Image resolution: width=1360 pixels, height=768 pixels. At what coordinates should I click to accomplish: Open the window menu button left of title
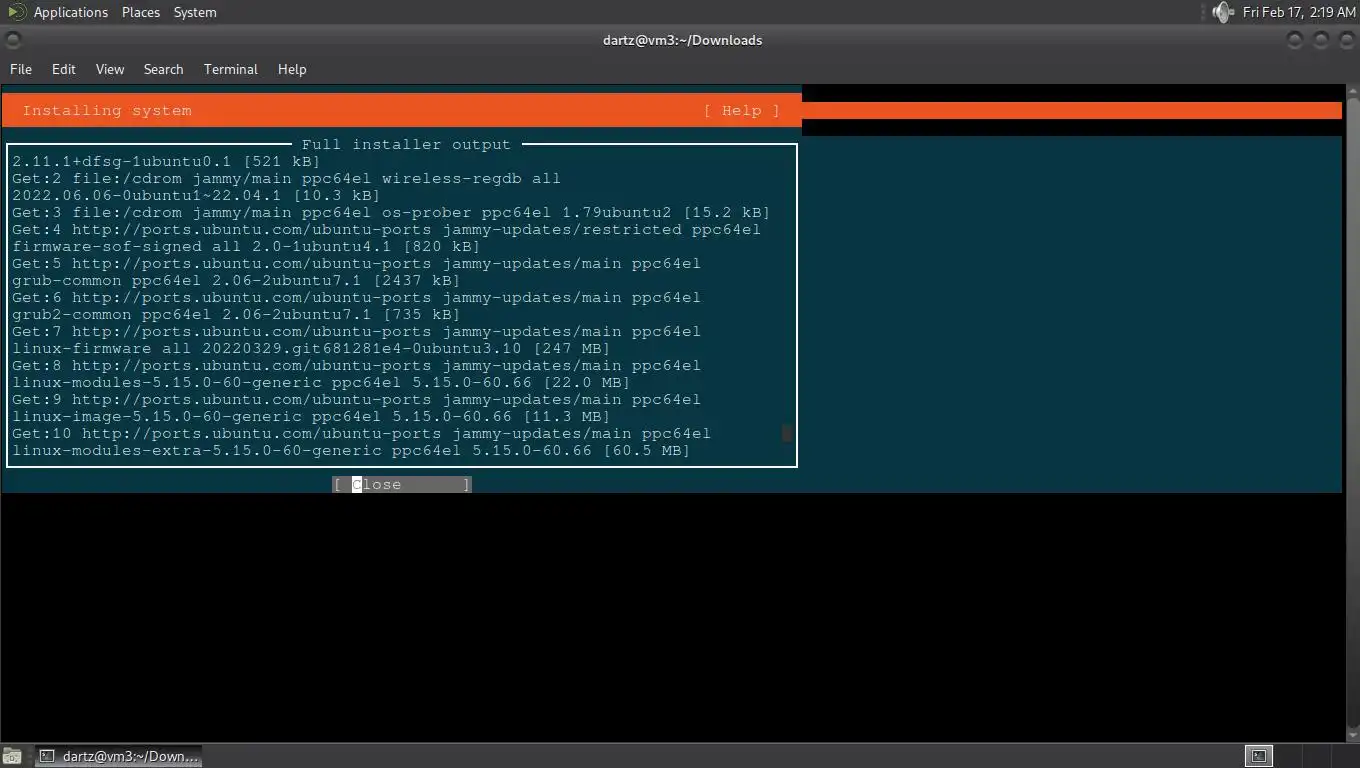coord(13,40)
